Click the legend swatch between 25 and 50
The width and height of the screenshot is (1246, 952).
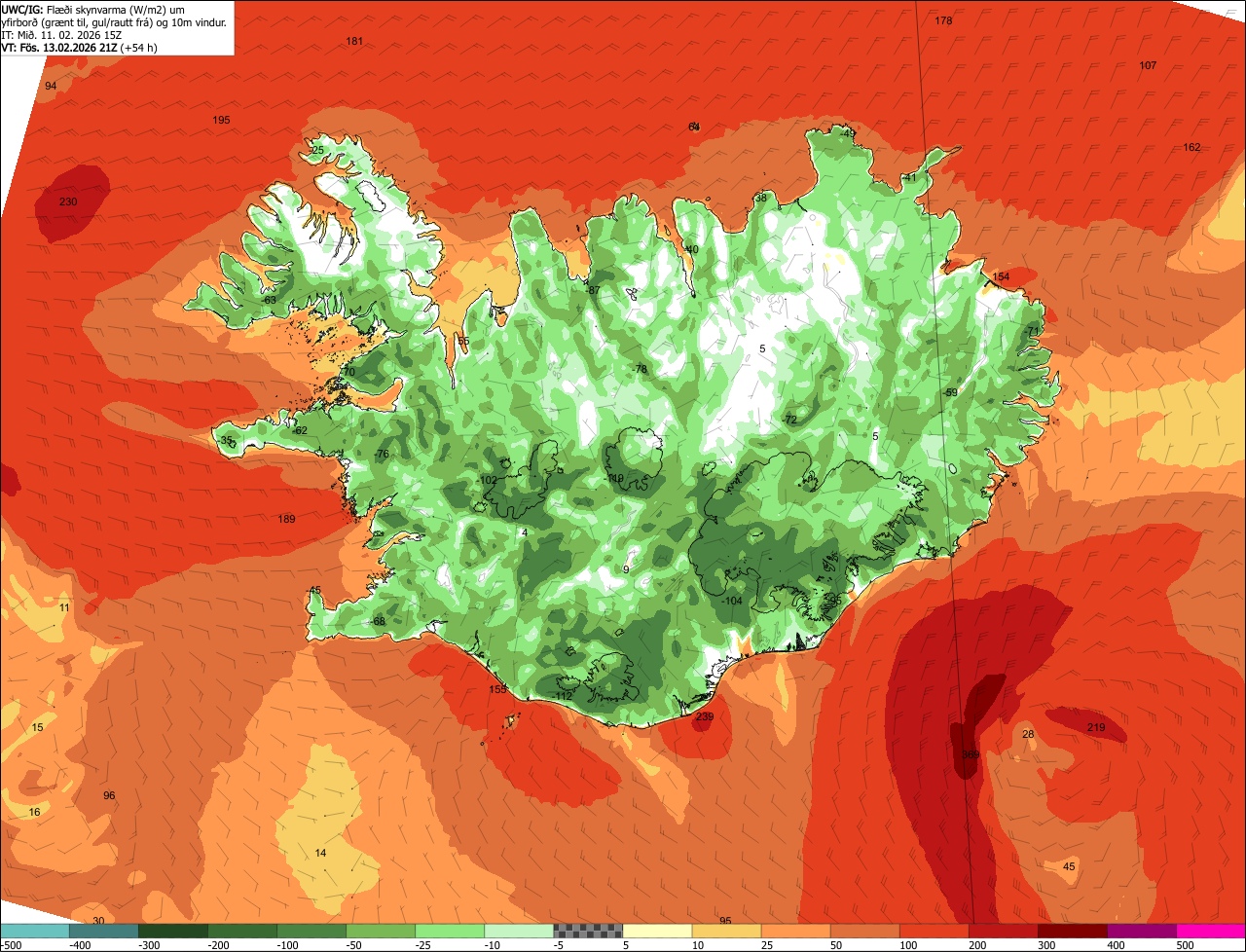[795, 931]
